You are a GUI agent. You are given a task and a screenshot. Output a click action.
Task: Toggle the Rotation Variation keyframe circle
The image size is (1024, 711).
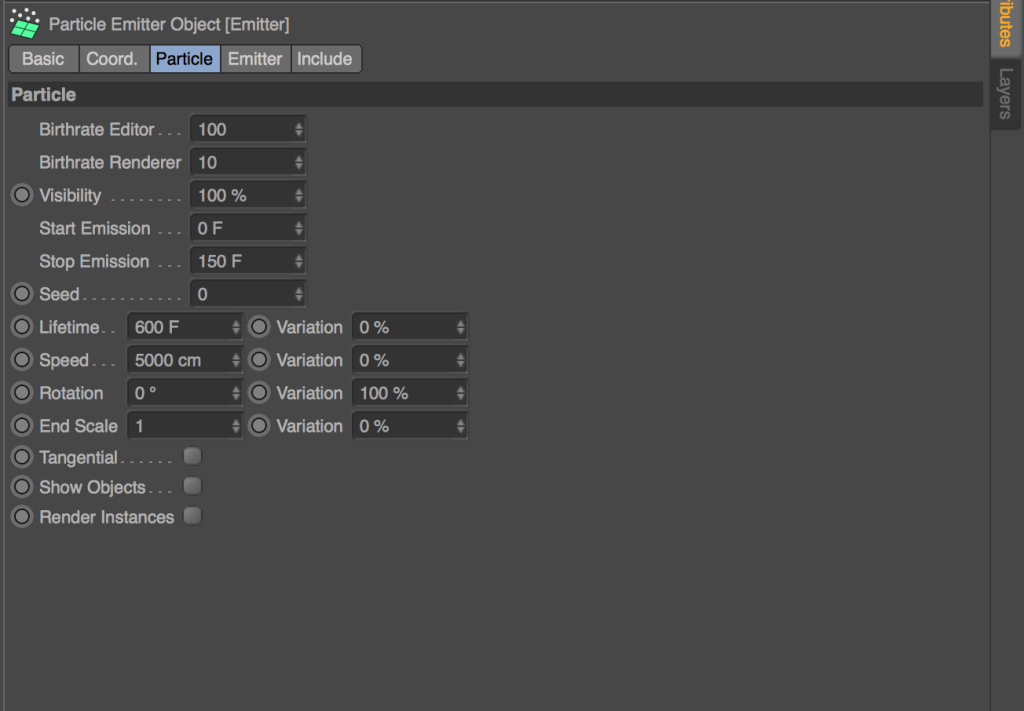click(x=259, y=392)
